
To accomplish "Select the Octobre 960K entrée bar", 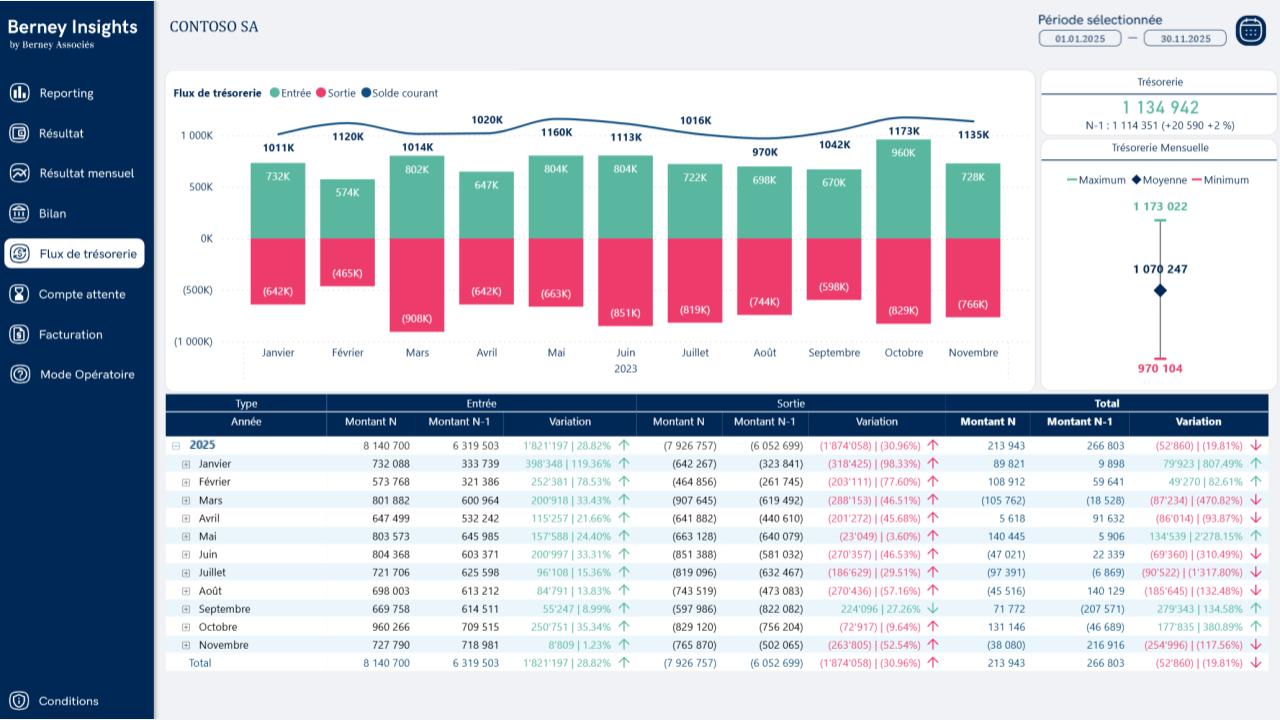I will coord(904,189).
